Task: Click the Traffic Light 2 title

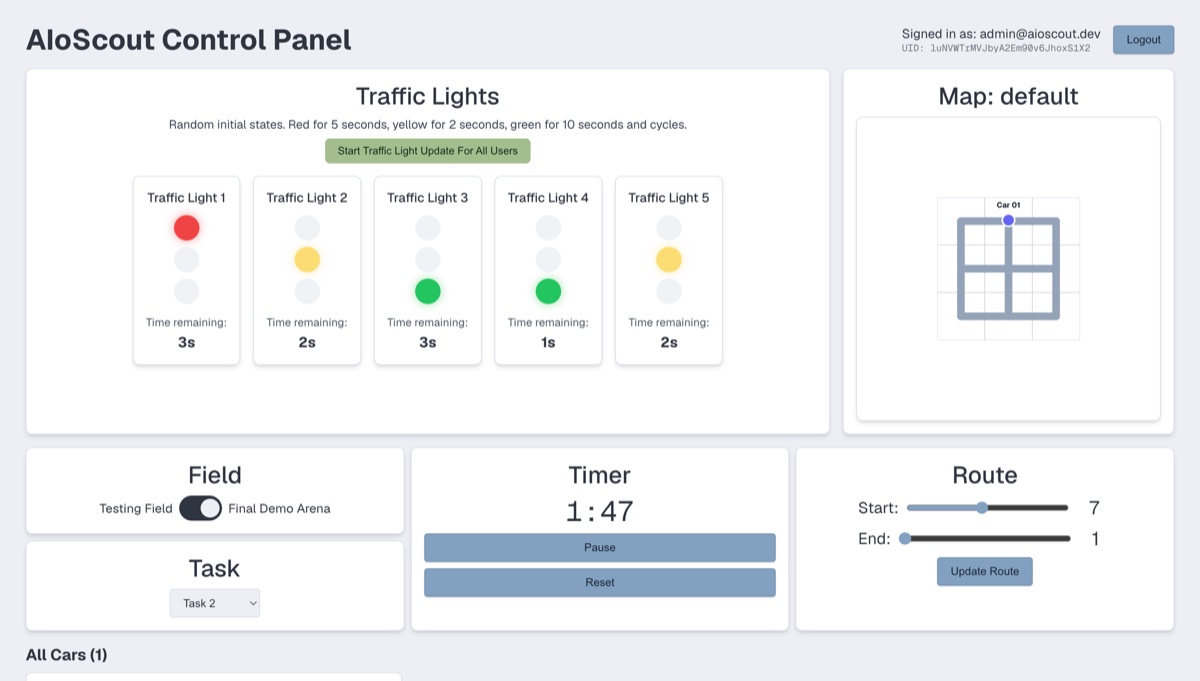Action: point(307,198)
